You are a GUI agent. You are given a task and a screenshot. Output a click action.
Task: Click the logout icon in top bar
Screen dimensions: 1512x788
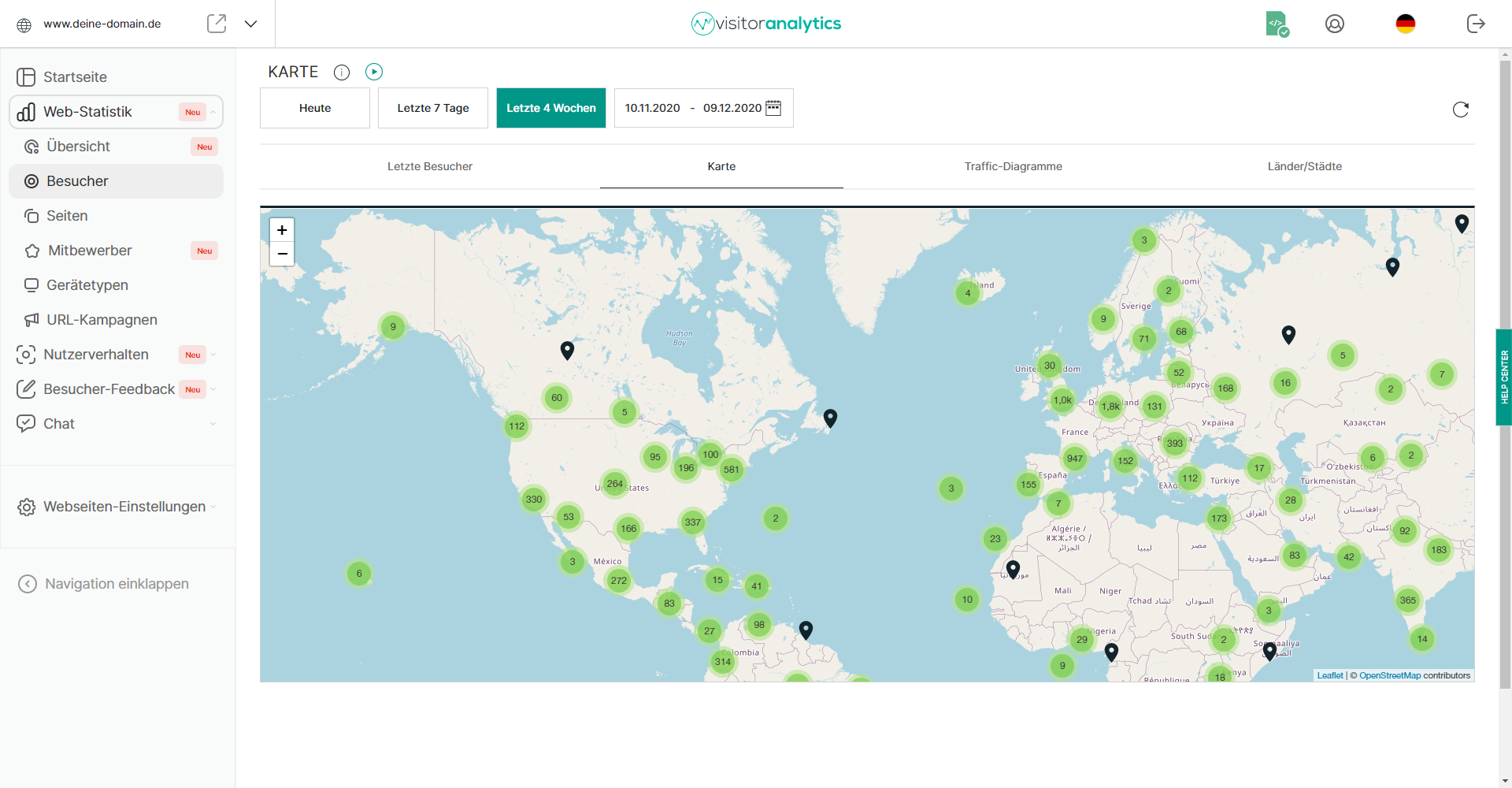(x=1476, y=24)
